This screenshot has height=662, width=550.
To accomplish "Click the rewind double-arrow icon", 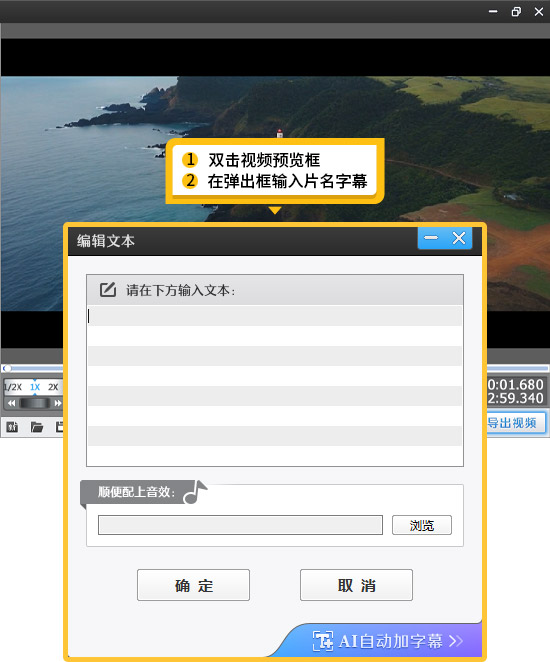I will click(x=11, y=403).
